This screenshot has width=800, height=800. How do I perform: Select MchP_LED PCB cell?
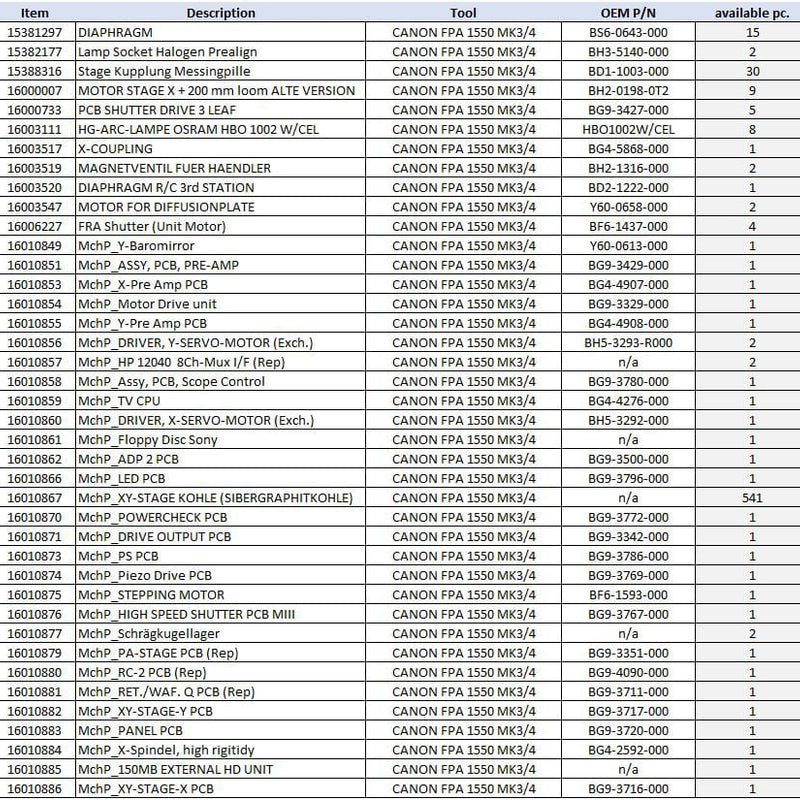220,478
